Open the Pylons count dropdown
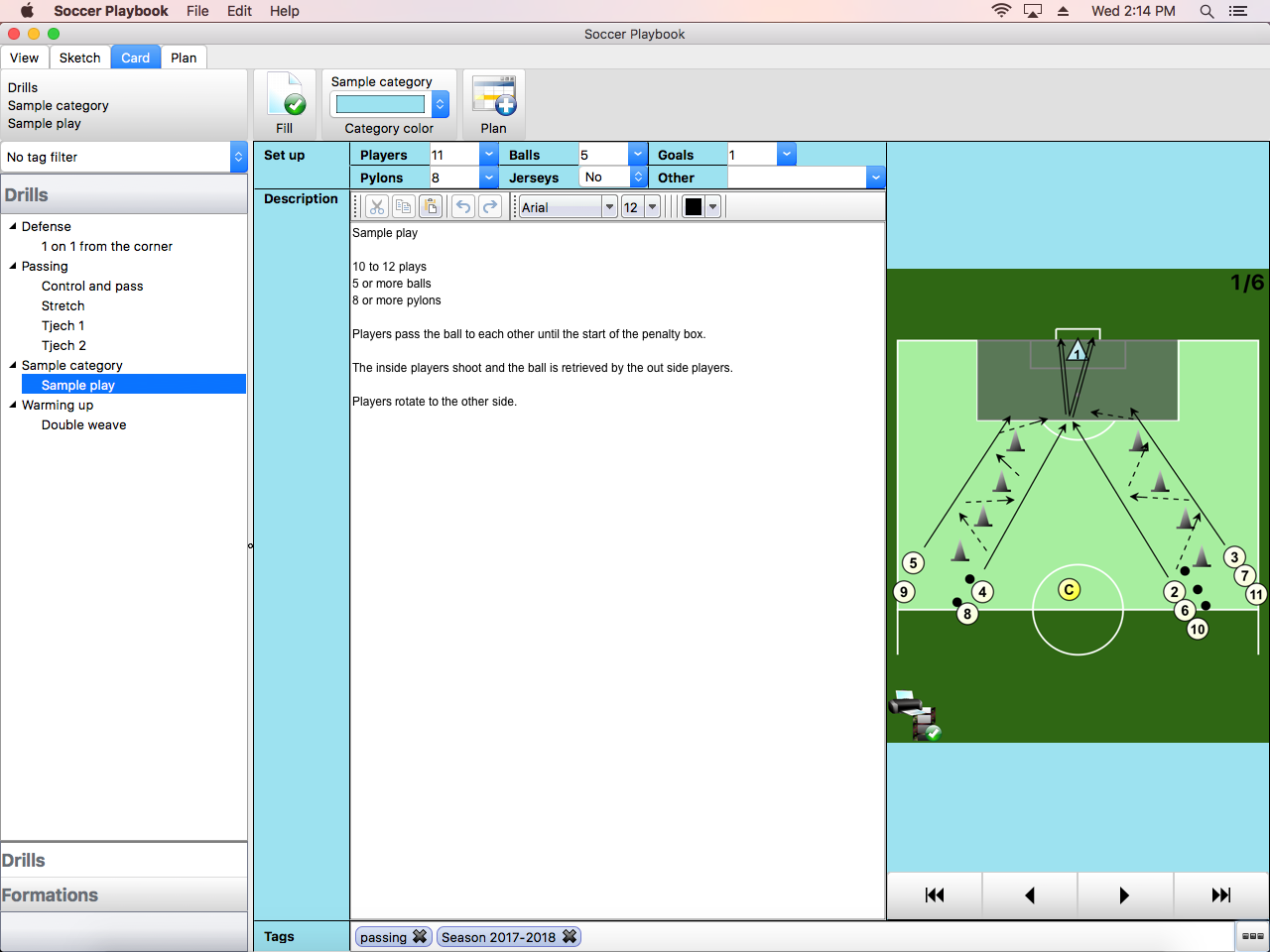 (489, 178)
